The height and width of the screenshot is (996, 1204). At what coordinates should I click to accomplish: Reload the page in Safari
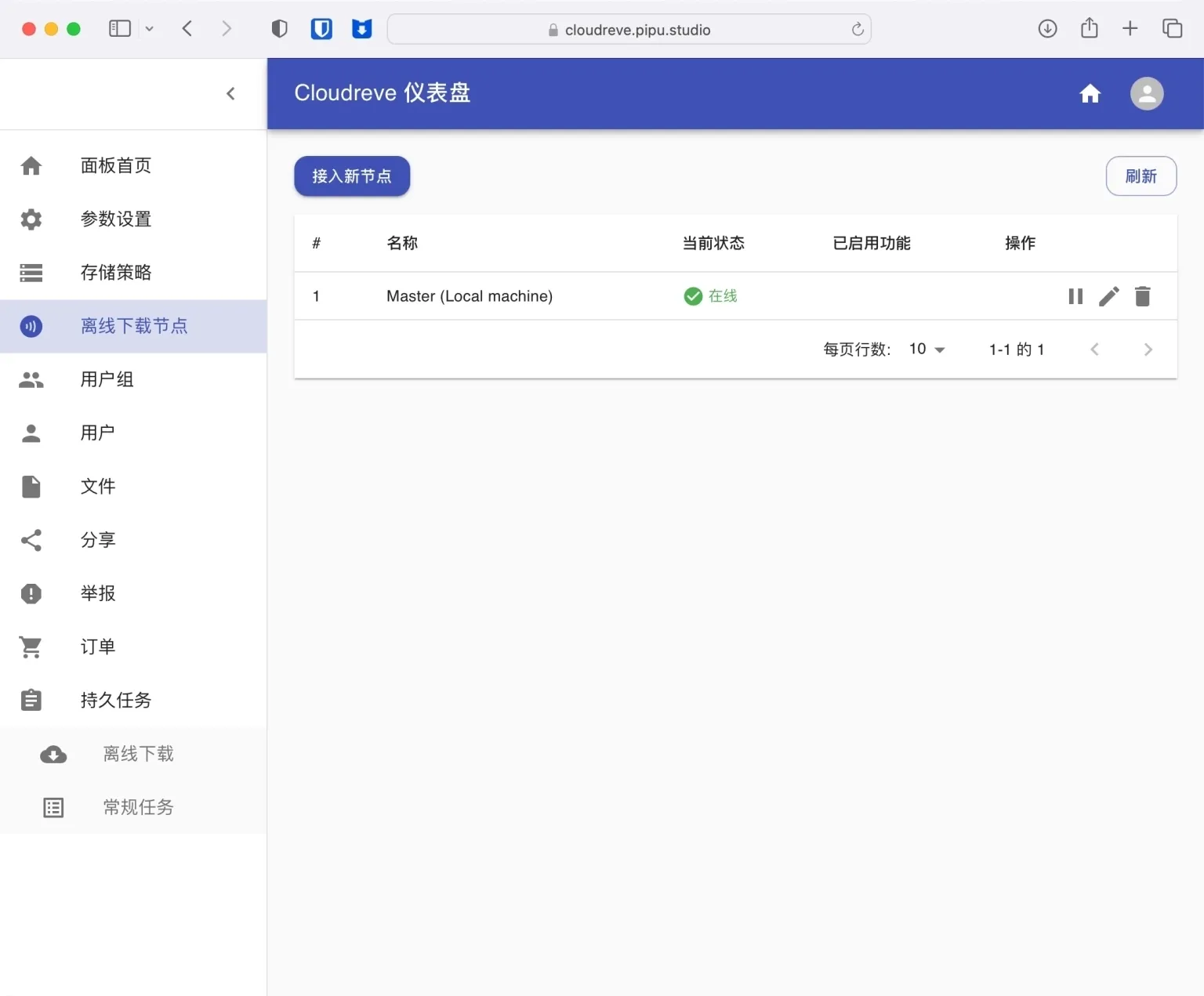(x=858, y=30)
